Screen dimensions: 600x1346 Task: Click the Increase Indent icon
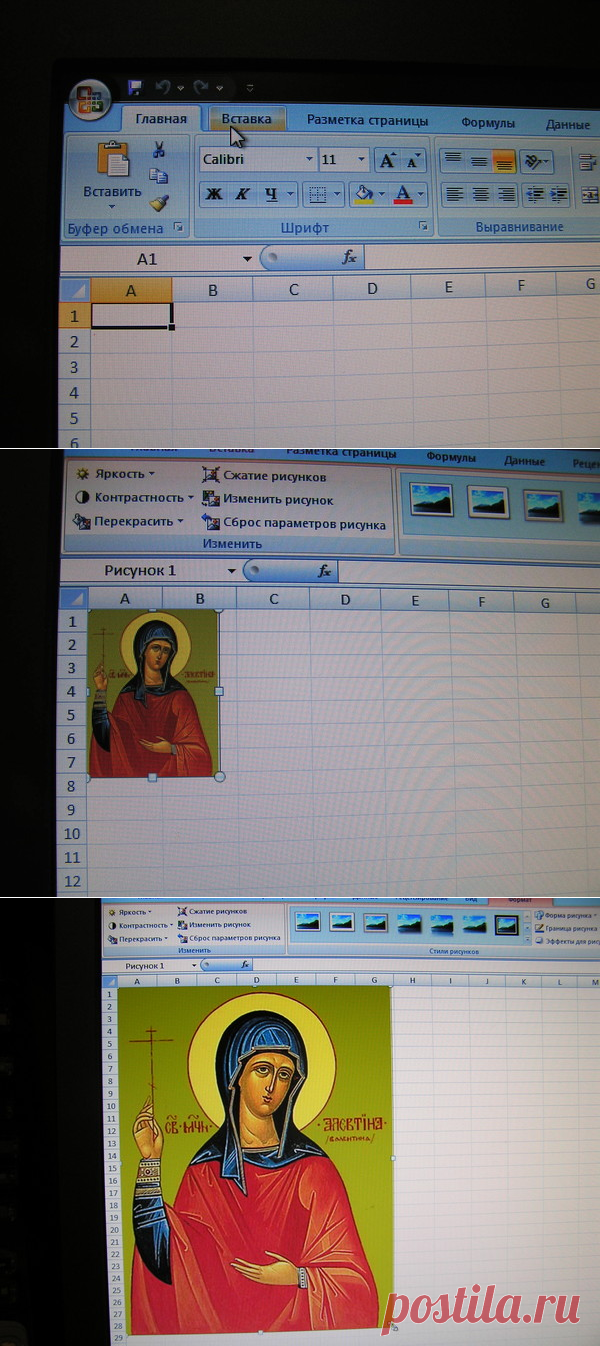pos(559,194)
